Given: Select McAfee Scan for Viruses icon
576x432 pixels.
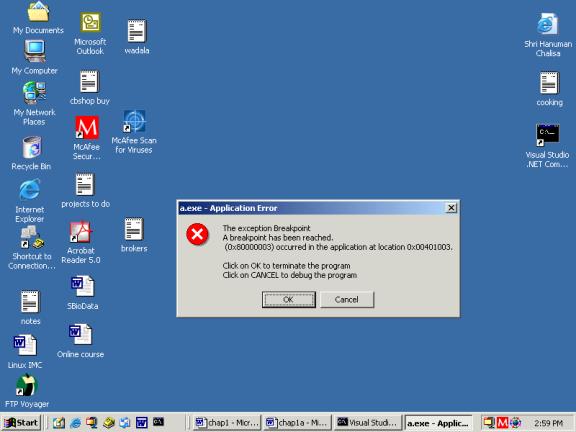Looking at the screenshot, I should tap(134, 132).
